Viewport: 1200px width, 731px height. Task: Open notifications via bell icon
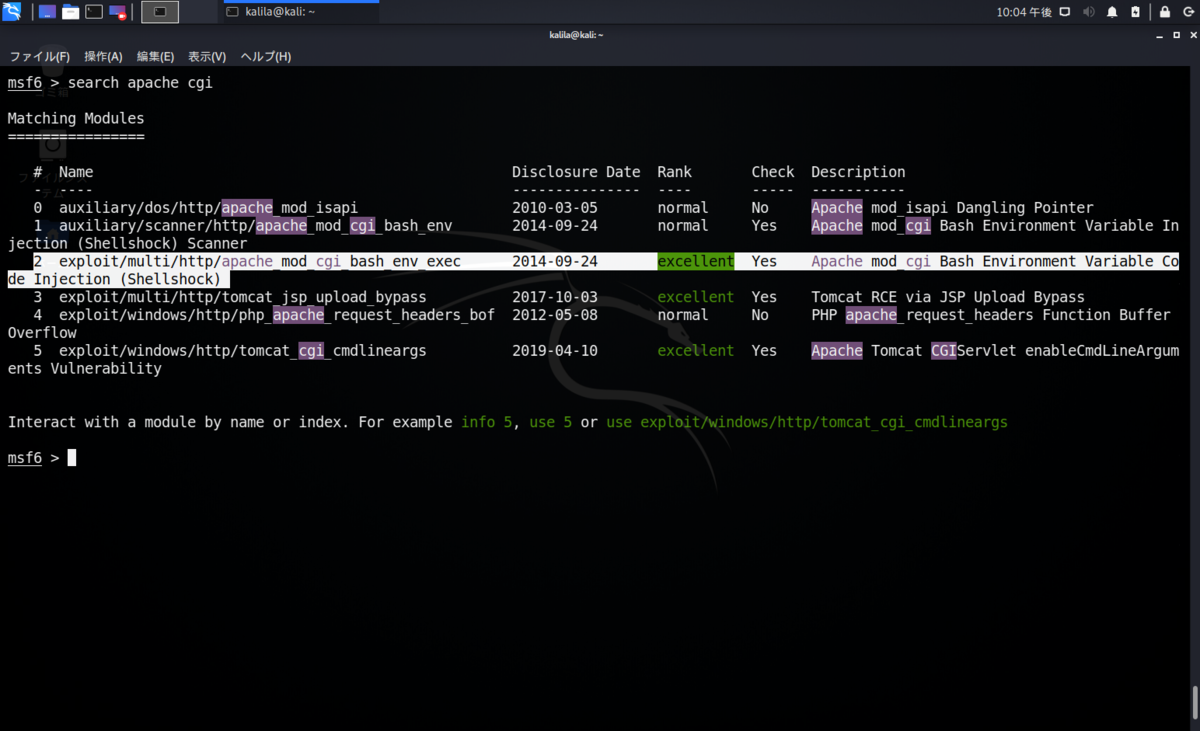click(x=1112, y=12)
